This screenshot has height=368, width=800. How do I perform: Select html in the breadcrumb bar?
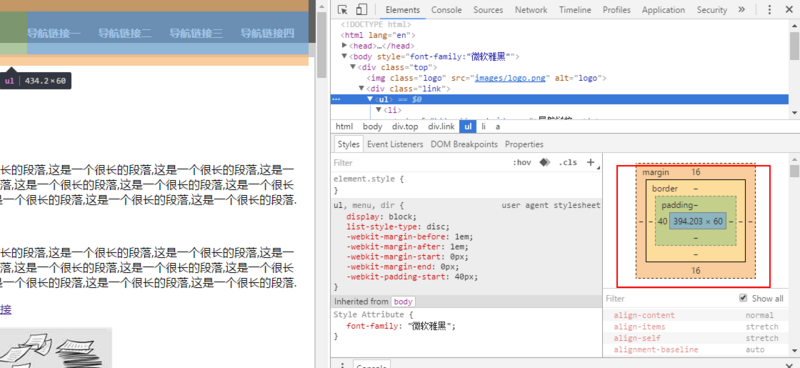tap(344, 127)
